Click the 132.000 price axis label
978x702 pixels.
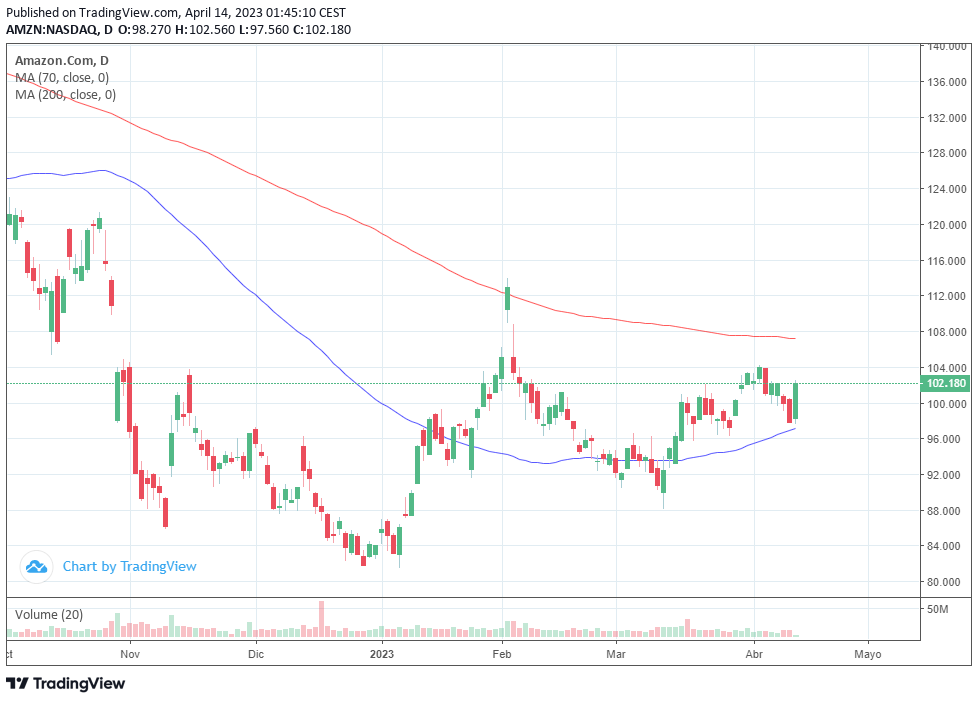coord(947,118)
